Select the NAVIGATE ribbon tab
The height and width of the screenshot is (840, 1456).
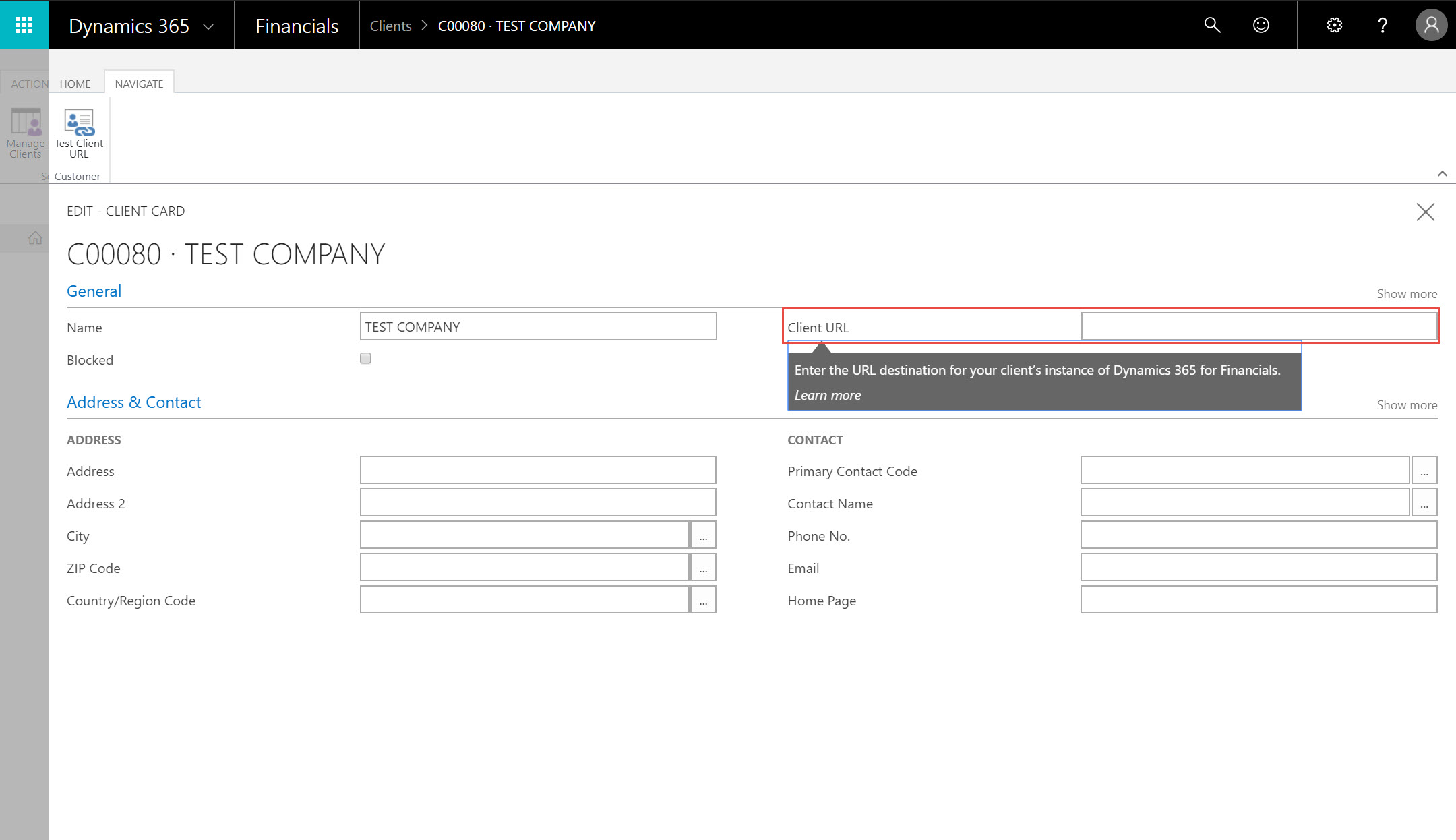(139, 84)
